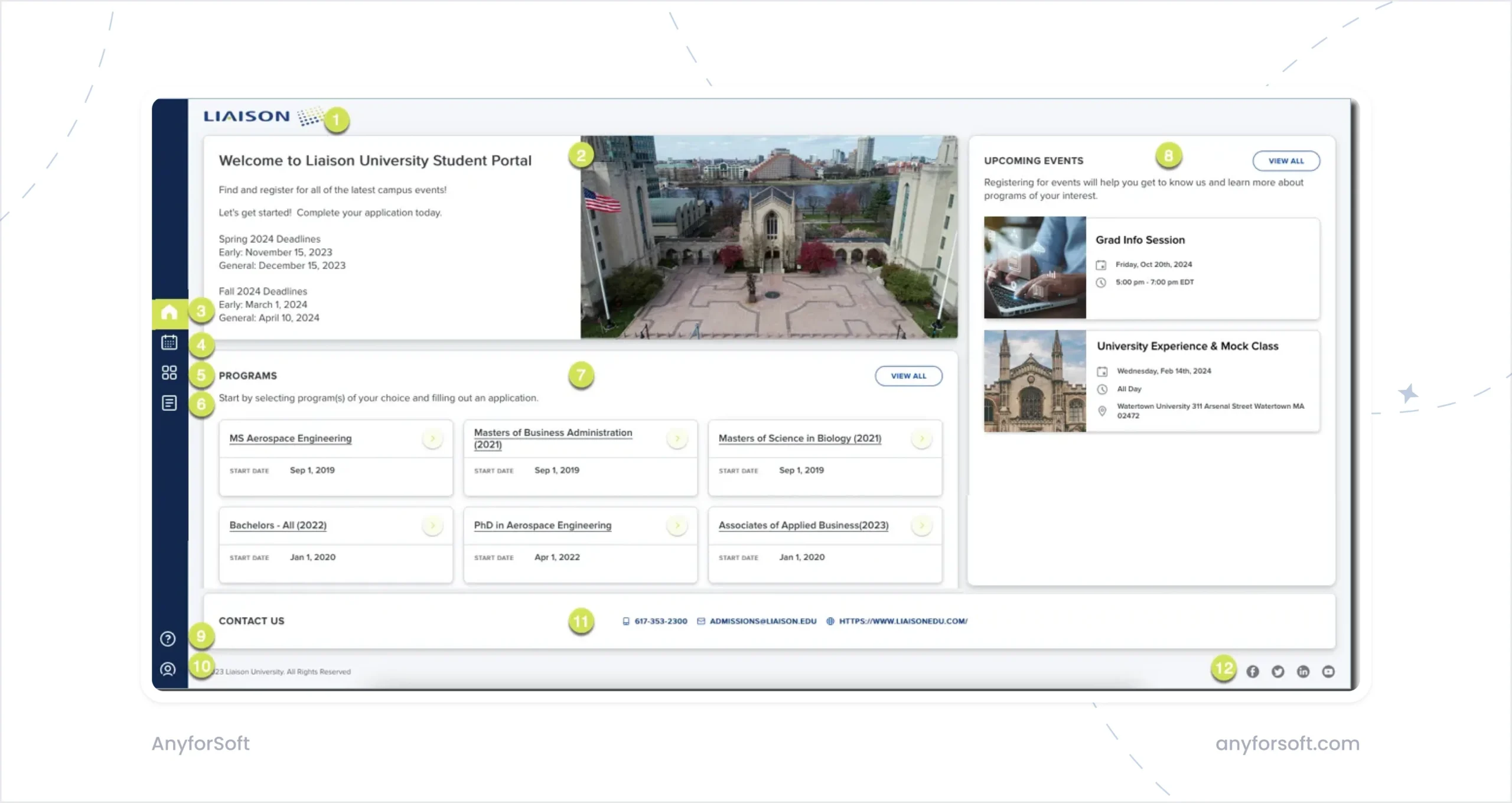Select the Home icon in the sidebar
The height and width of the screenshot is (803, 1512).
(170, 311)
